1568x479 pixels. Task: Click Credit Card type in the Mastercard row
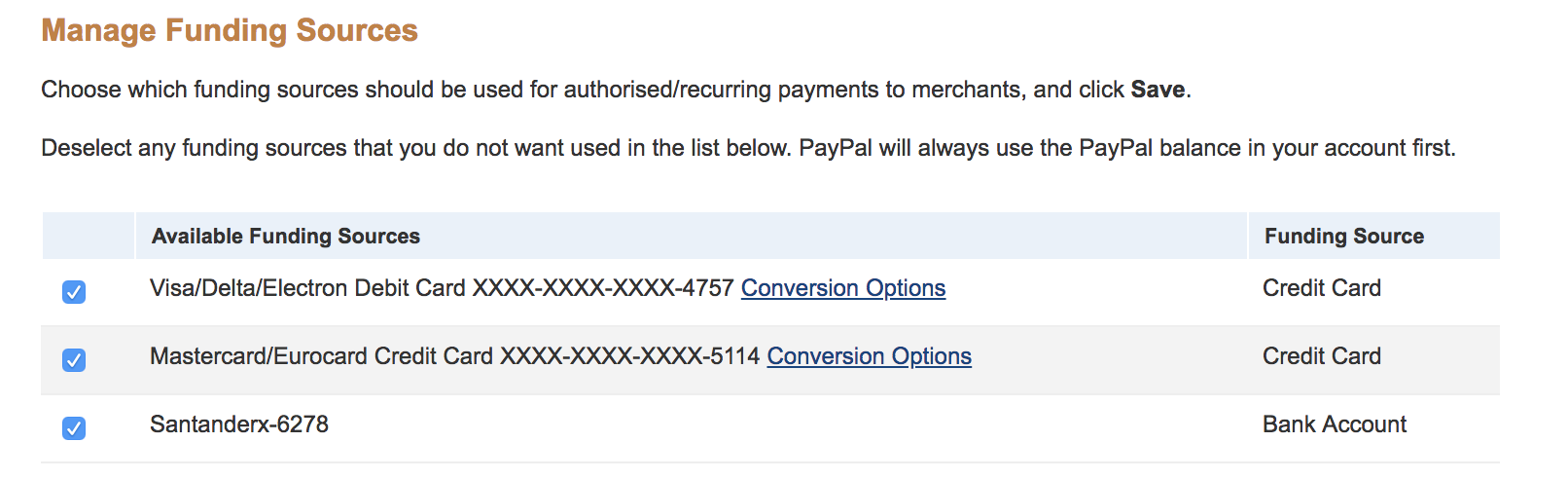pos(1321,357)
